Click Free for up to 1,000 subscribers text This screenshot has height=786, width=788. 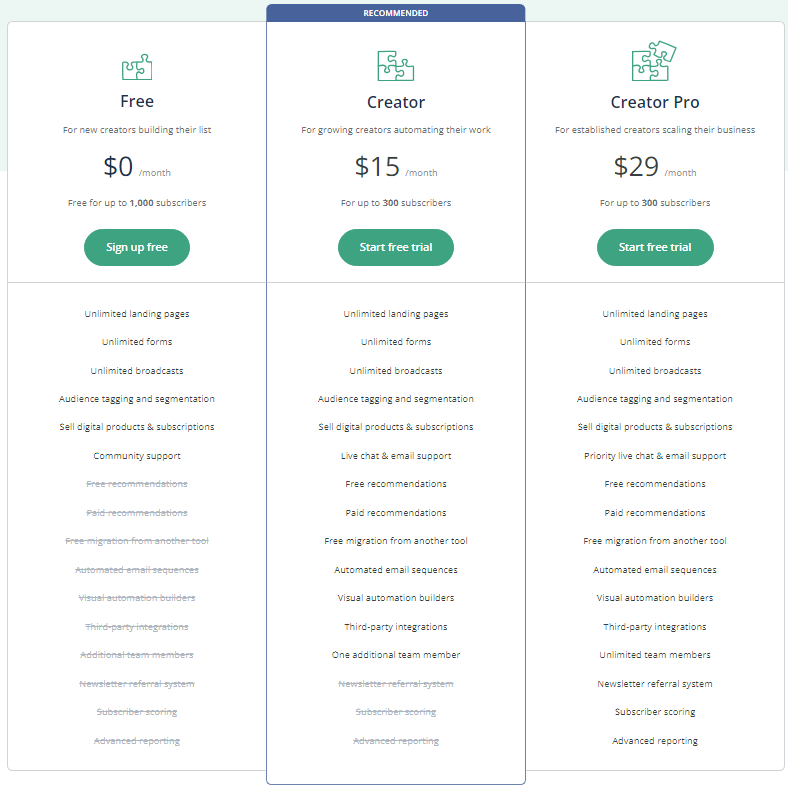pos(137,203)
